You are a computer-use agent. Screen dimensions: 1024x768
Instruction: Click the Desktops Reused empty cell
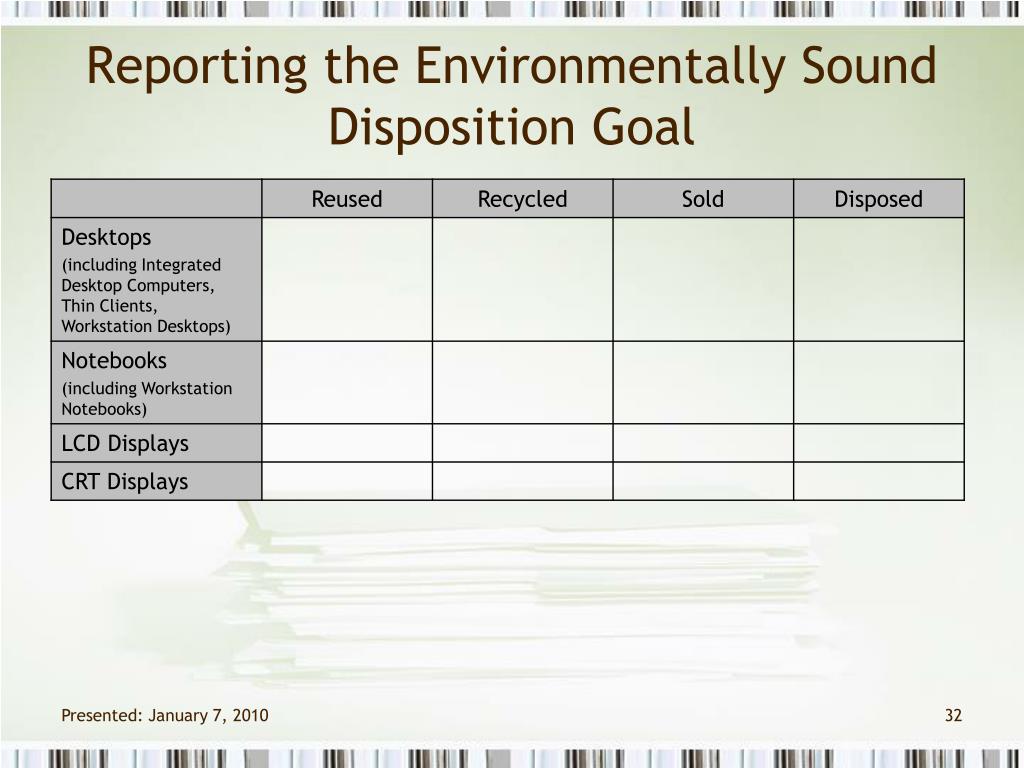coord(347,280)
